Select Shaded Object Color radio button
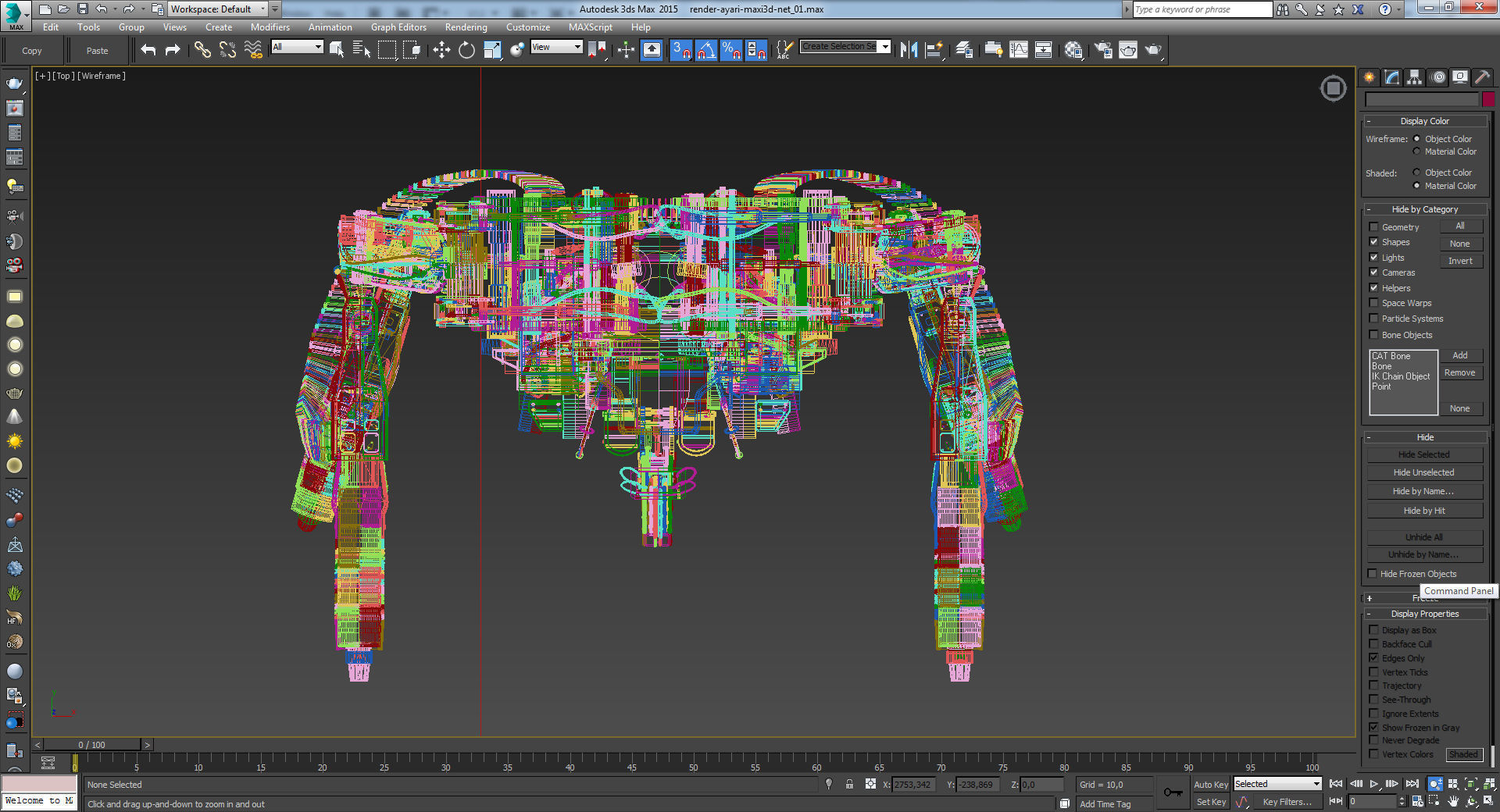 (x=1416, y=173)
